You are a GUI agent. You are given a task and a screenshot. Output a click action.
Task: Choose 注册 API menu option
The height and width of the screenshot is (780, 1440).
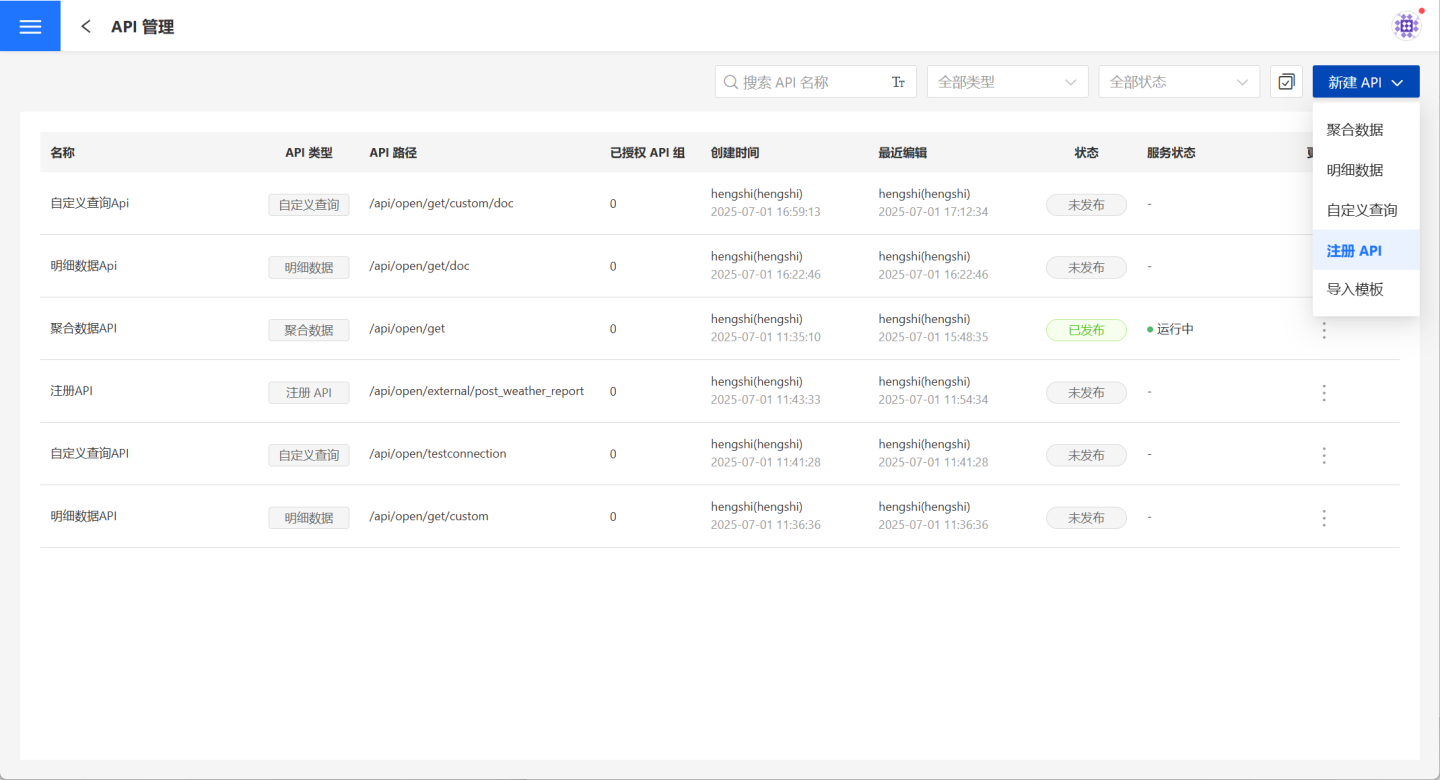1354,250
